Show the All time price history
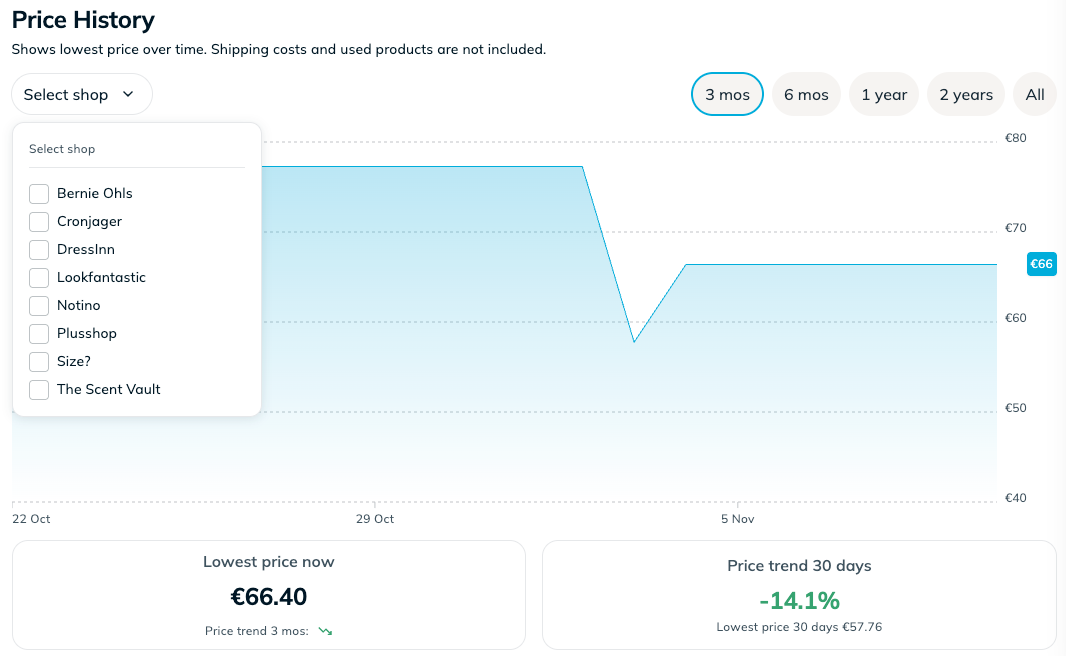Image resolution: width=1066 pixels, height=656 pixels. tap(1035, 93)
